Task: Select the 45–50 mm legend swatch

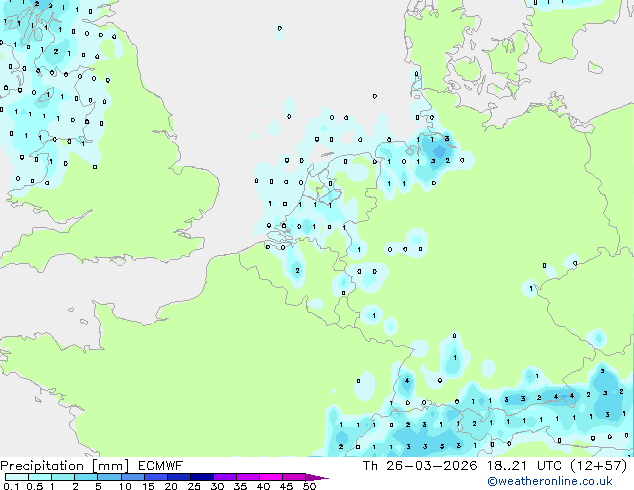Action: coord(294,477)
